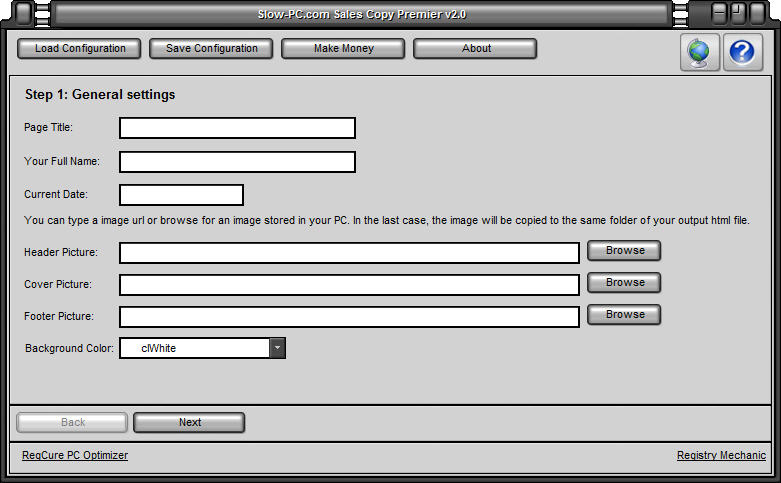Click the Cover Picture path field
This screenshot has height=483, width=781.
349,285
